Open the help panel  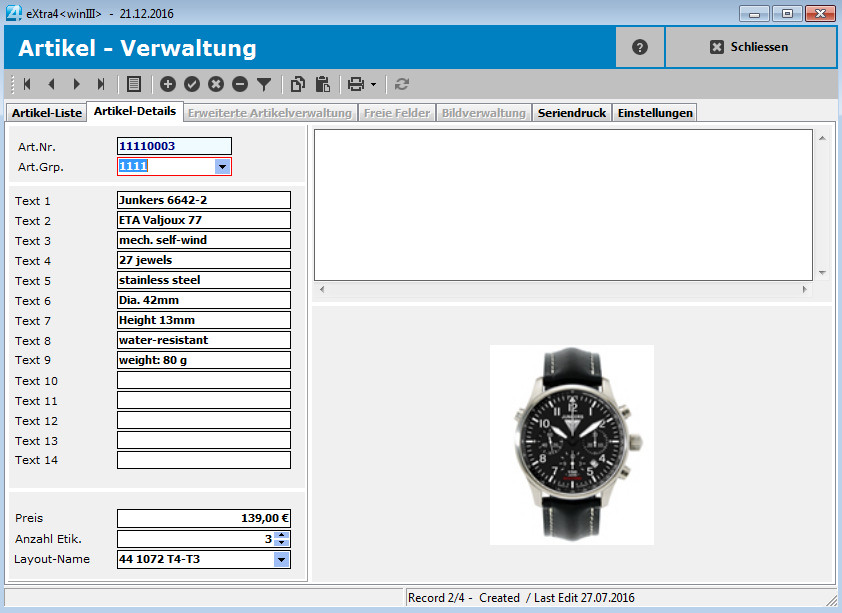click(639, 47)
